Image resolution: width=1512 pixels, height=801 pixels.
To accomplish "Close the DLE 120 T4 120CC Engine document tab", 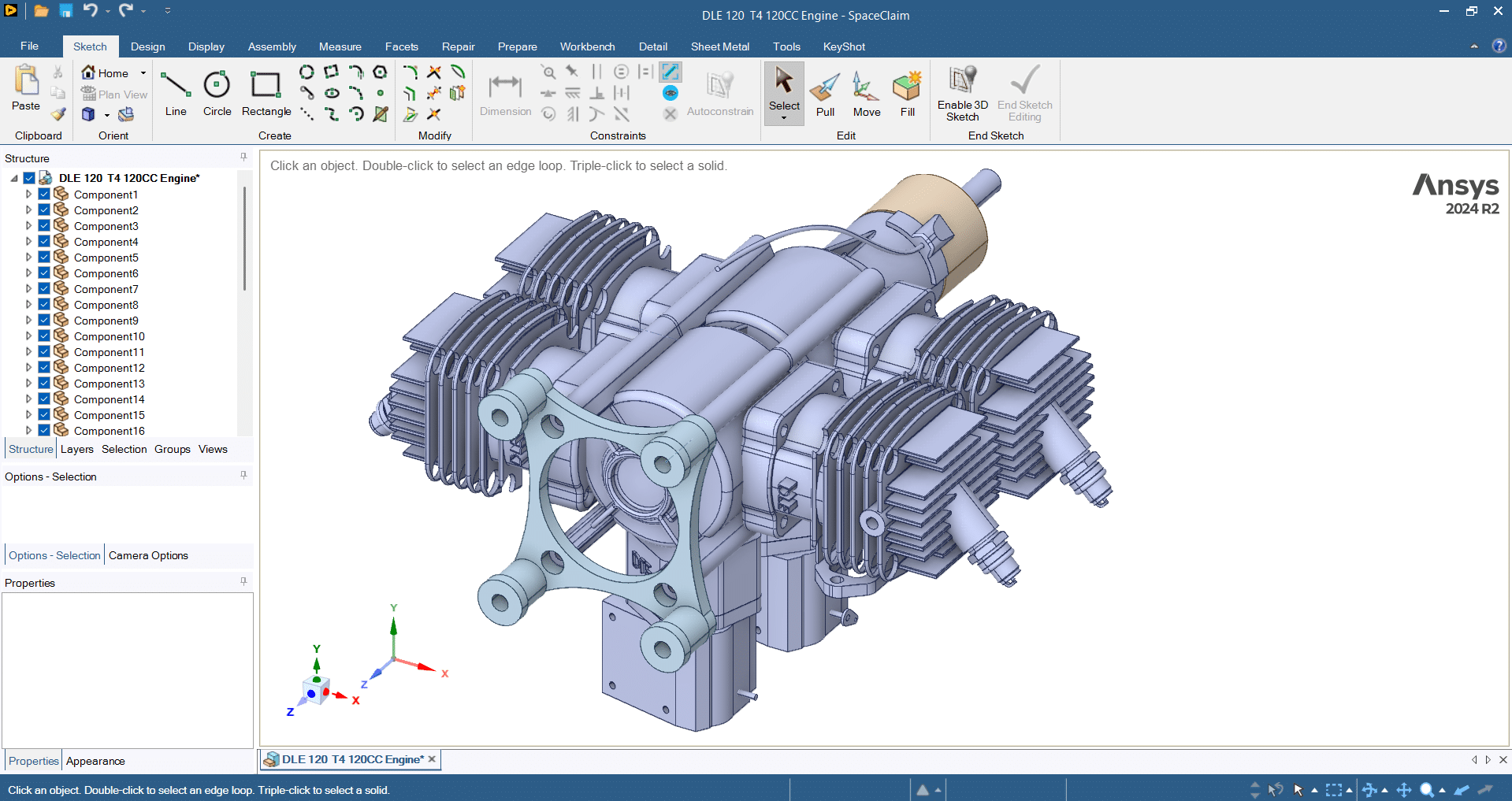I will pos(432,759).
